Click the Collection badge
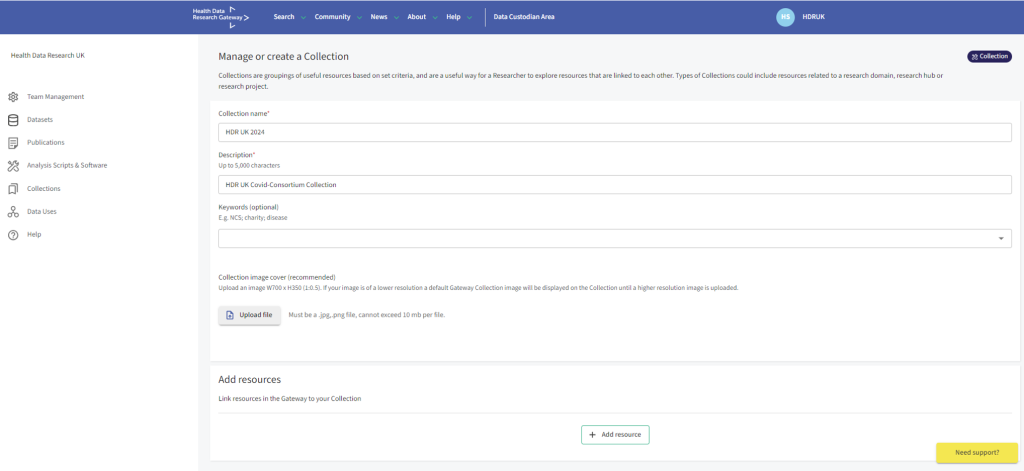Screen dimensions: 1024x471 (x=989, y=57)
